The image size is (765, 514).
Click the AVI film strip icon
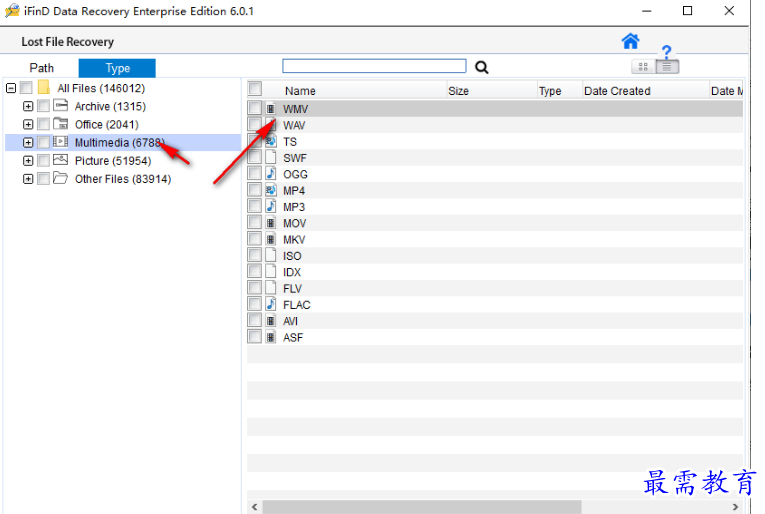(x=271, y=321)
